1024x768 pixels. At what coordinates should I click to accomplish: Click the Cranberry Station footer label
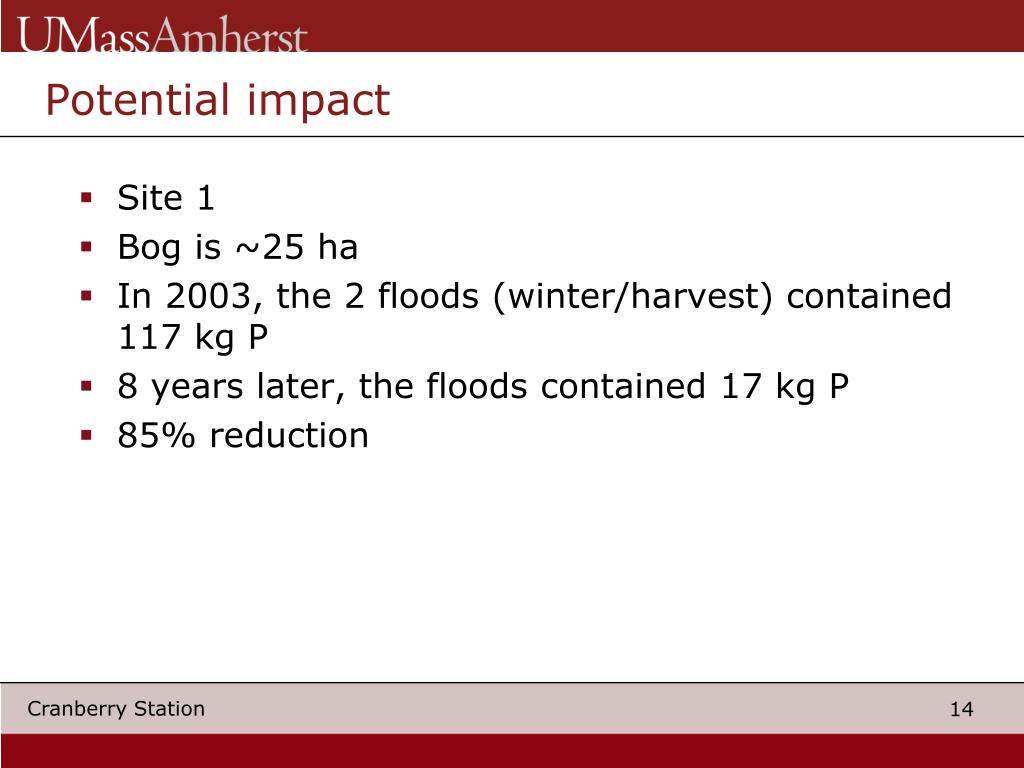click(116, 709)
